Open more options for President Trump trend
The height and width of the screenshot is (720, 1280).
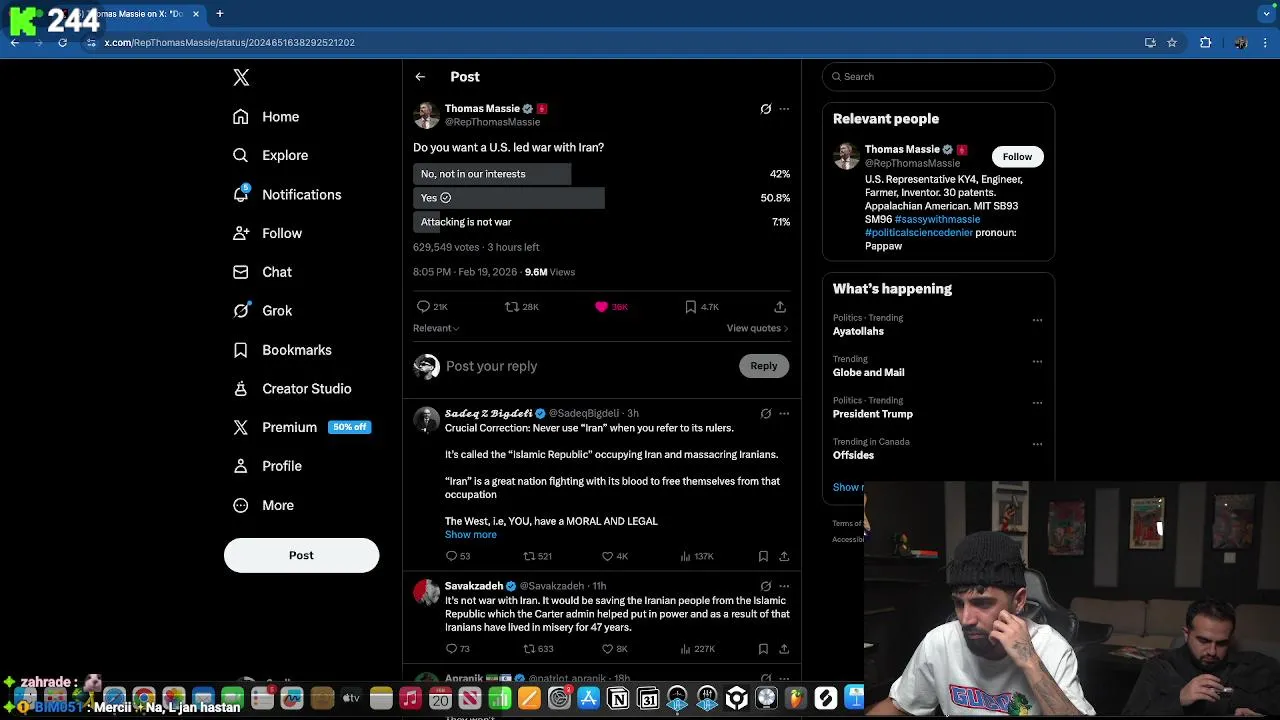coord(1037,403)
